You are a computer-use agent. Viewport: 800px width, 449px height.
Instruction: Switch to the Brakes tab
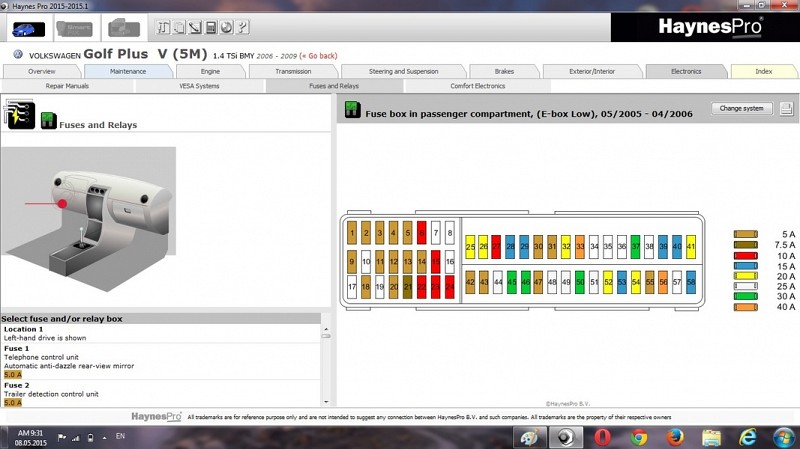(504, 71)
